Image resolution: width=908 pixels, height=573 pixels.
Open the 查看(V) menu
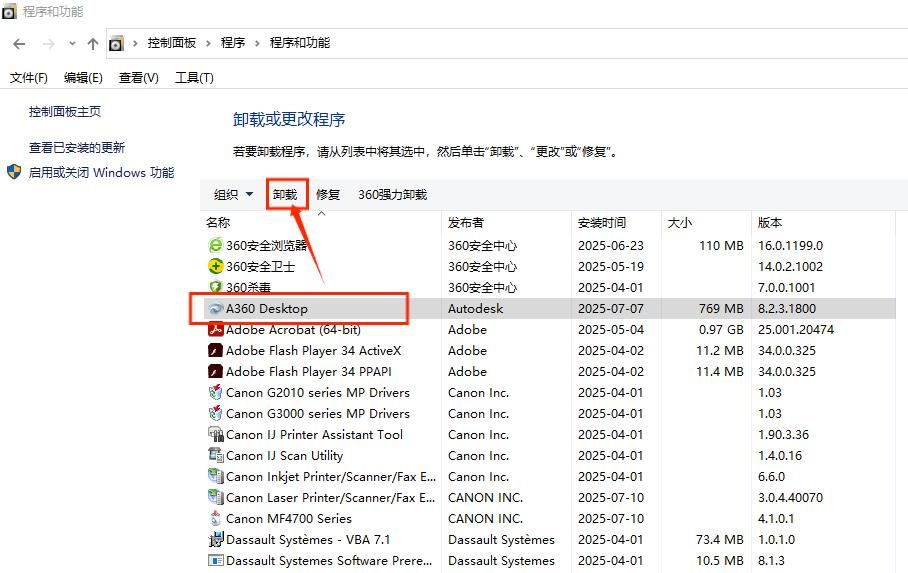(x=138, y=78)
